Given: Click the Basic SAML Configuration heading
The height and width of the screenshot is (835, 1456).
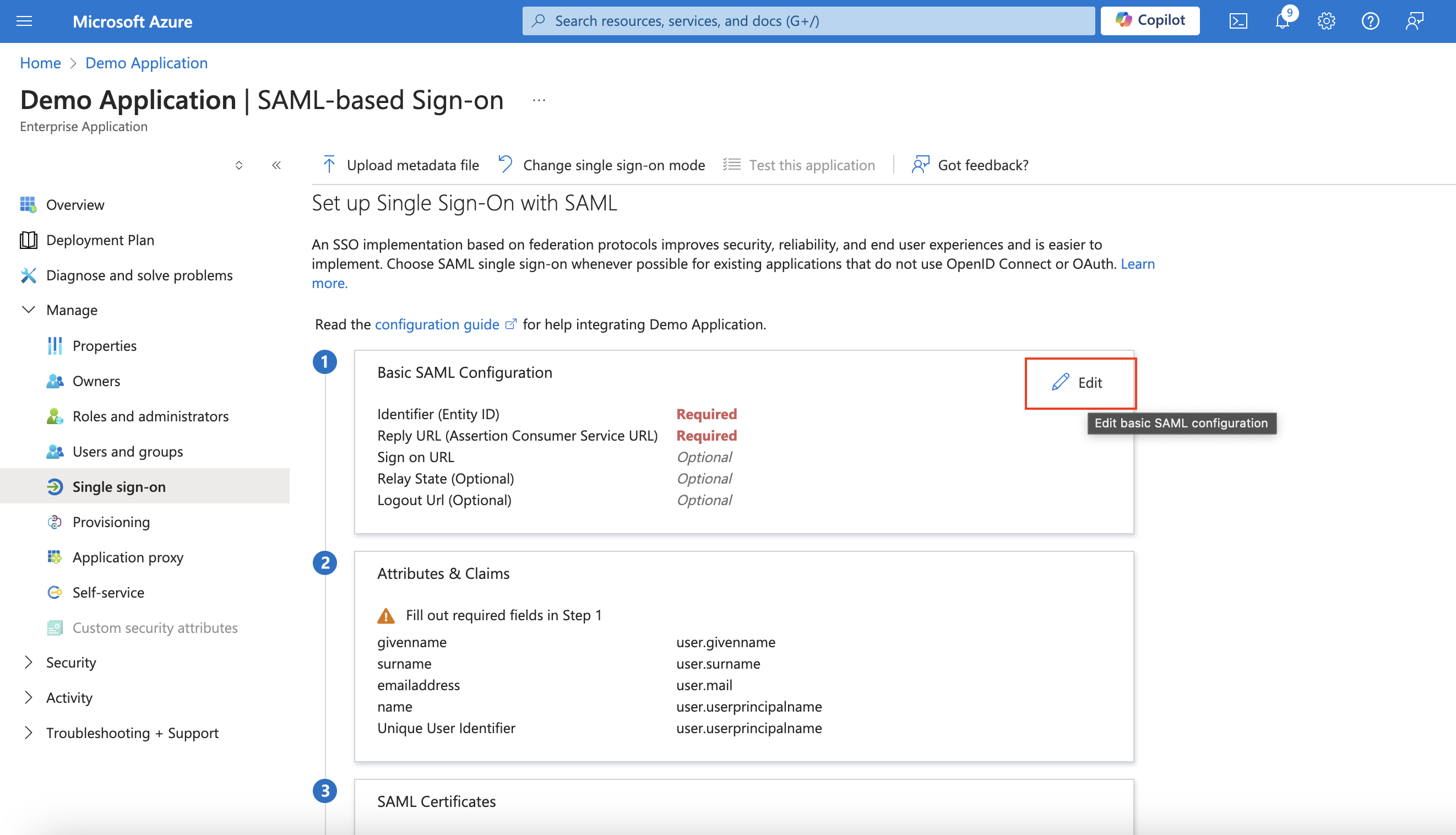Looking at the screenshot, I should coord(464,373).
